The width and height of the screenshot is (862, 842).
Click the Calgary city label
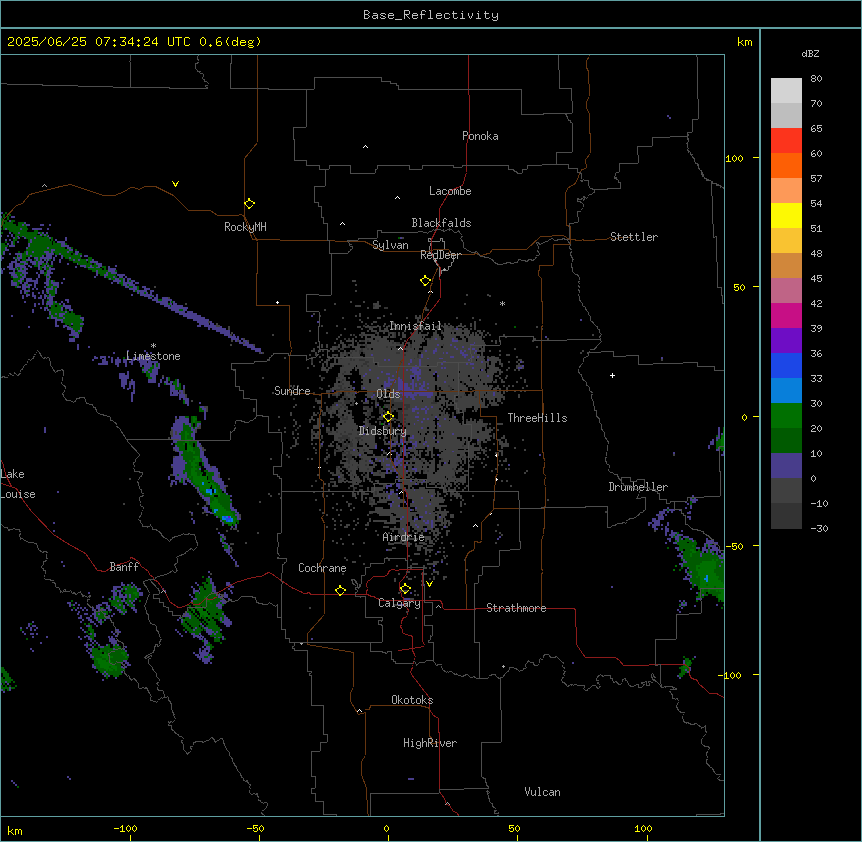coord(400,603)
